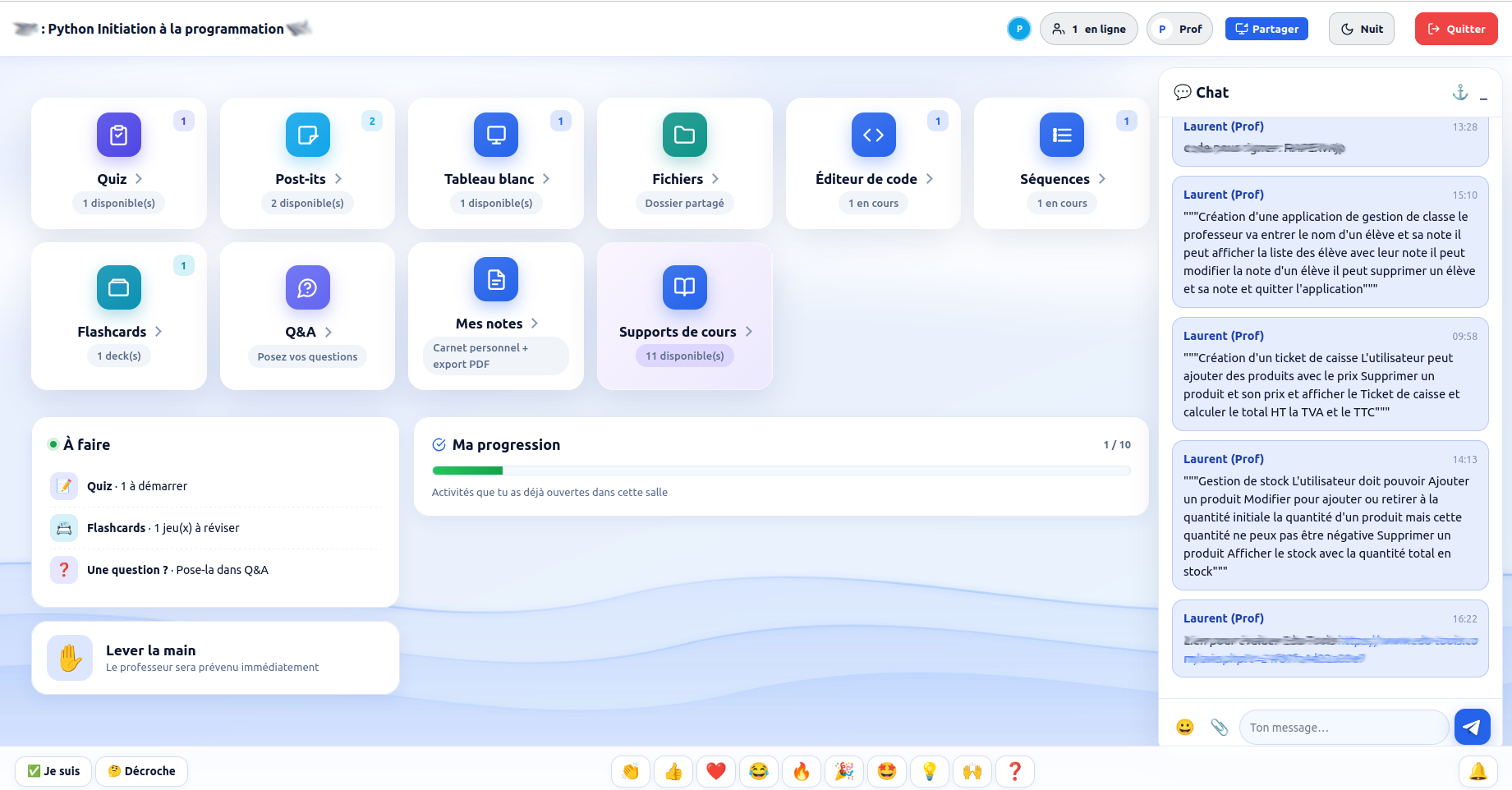
Task: Expand the Quiz chevron
Action: pos(139,179)
